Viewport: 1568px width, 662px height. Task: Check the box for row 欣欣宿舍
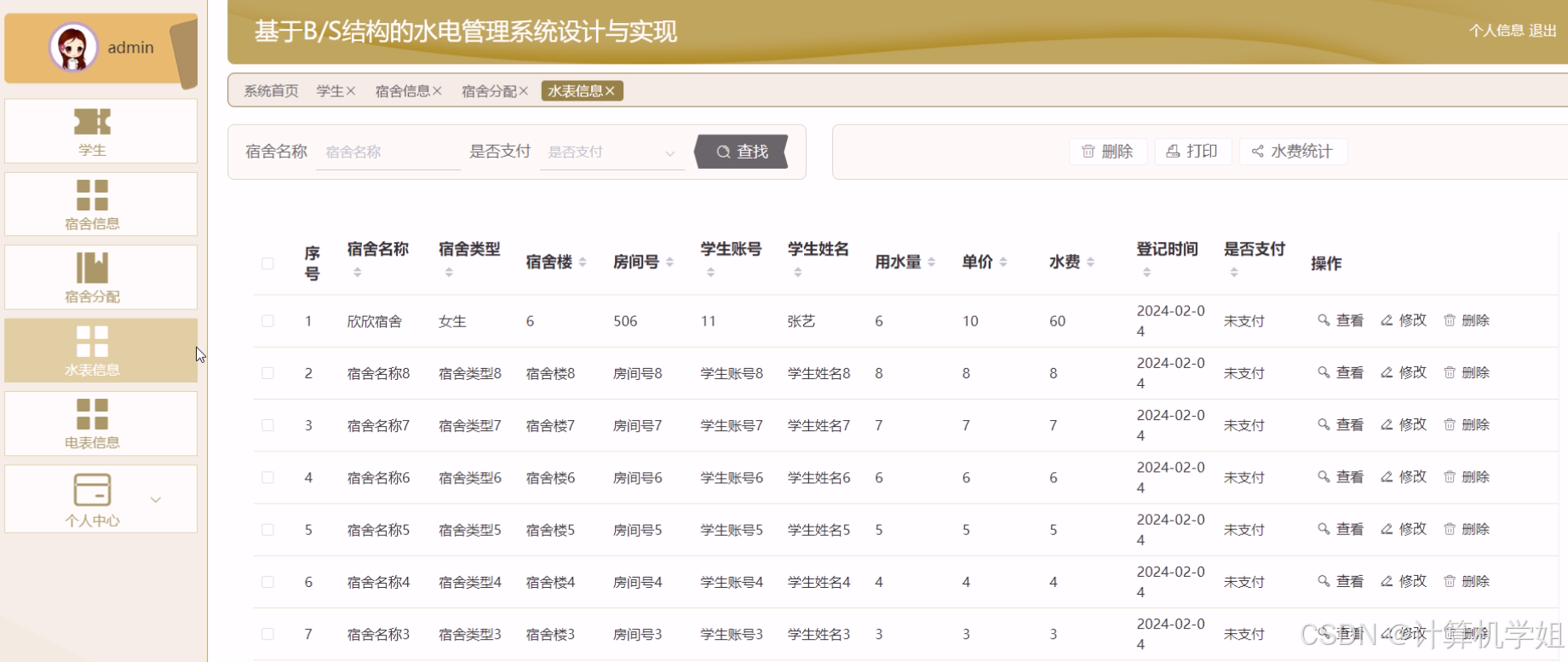click(267, 321)
